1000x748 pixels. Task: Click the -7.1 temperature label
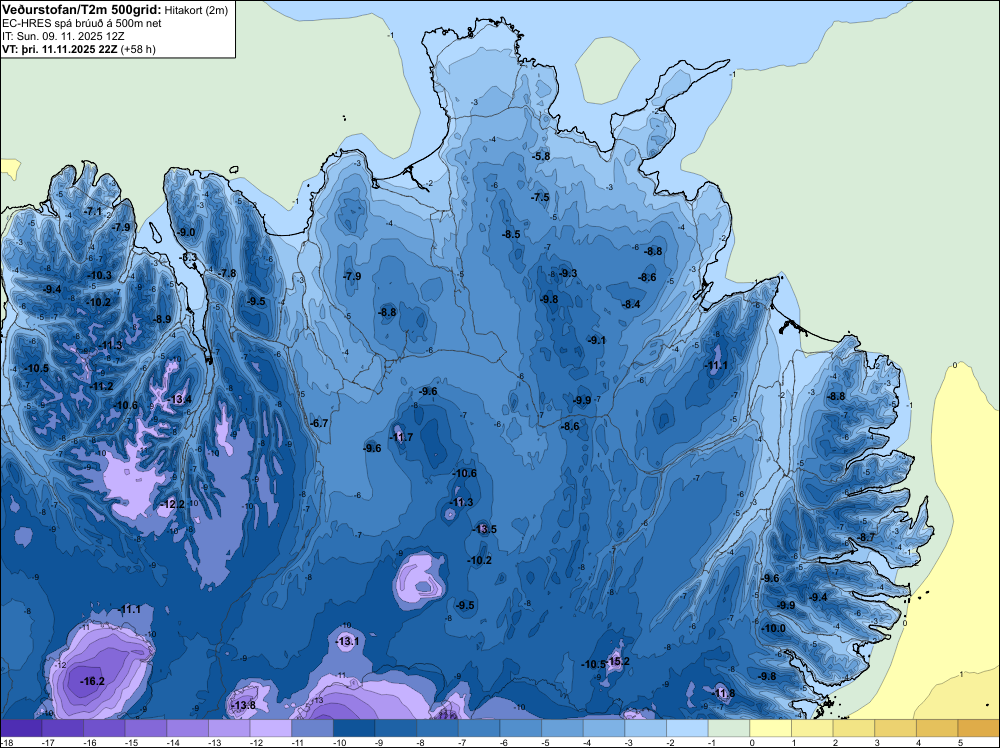[93, 211]
